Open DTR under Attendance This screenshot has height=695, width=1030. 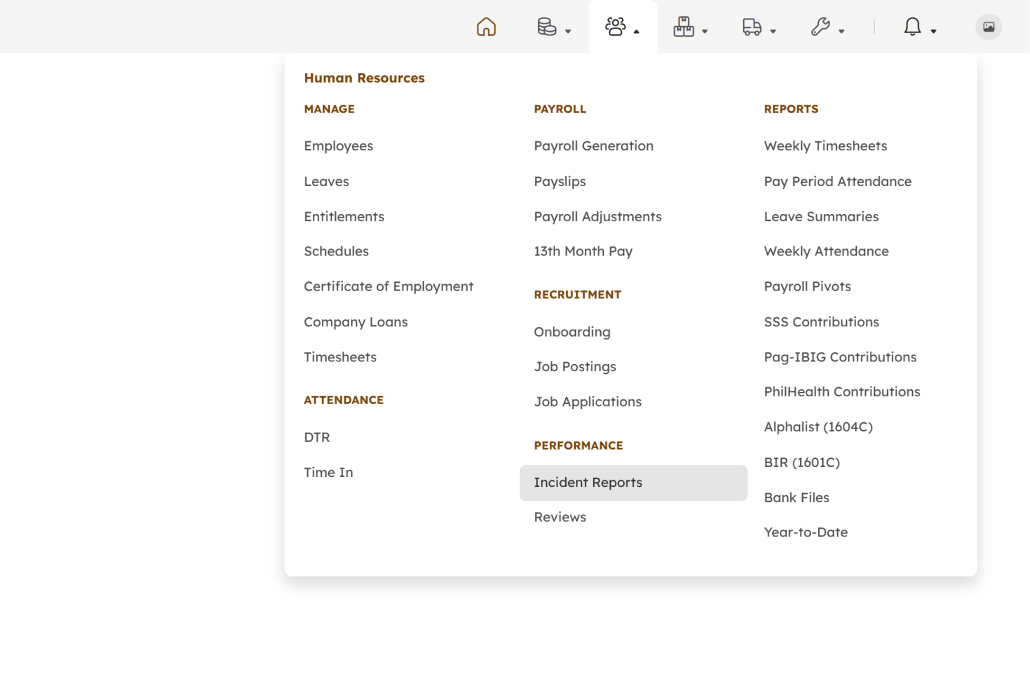click(x=317, y=437)
